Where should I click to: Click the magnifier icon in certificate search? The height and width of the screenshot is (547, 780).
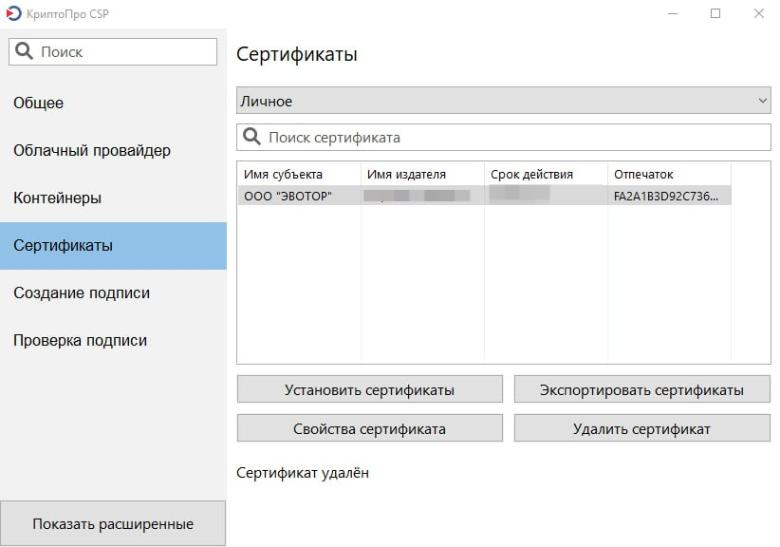pos(252,136)
